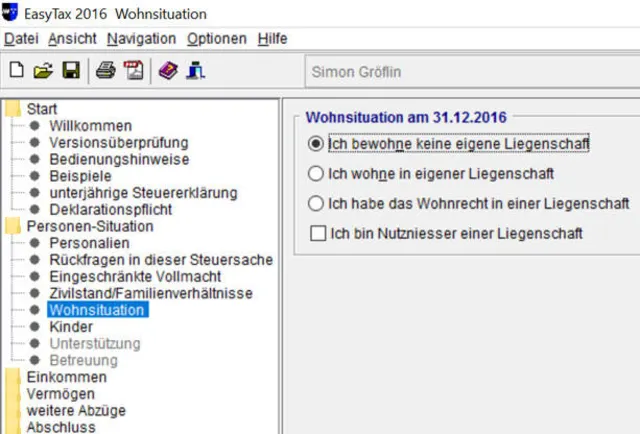The width and height of the screenshot is (640, 434).
Task: Open a file with the folder icon
Action: click(43, 71)
